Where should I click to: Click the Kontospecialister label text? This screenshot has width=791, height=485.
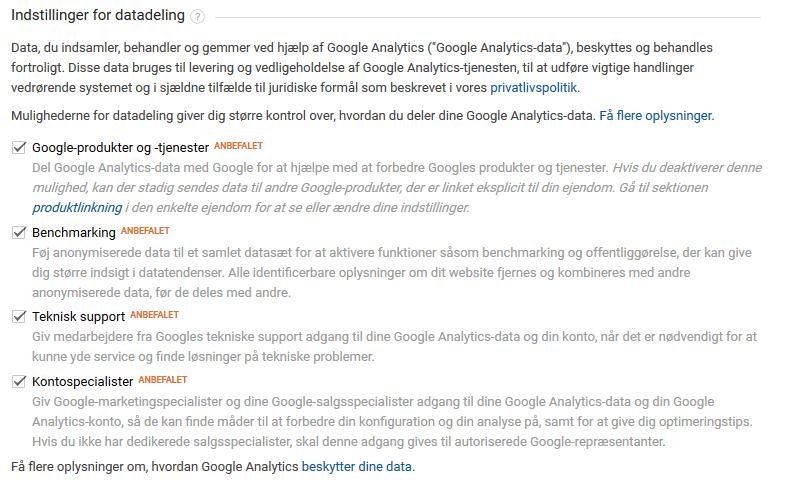[83, 382]
